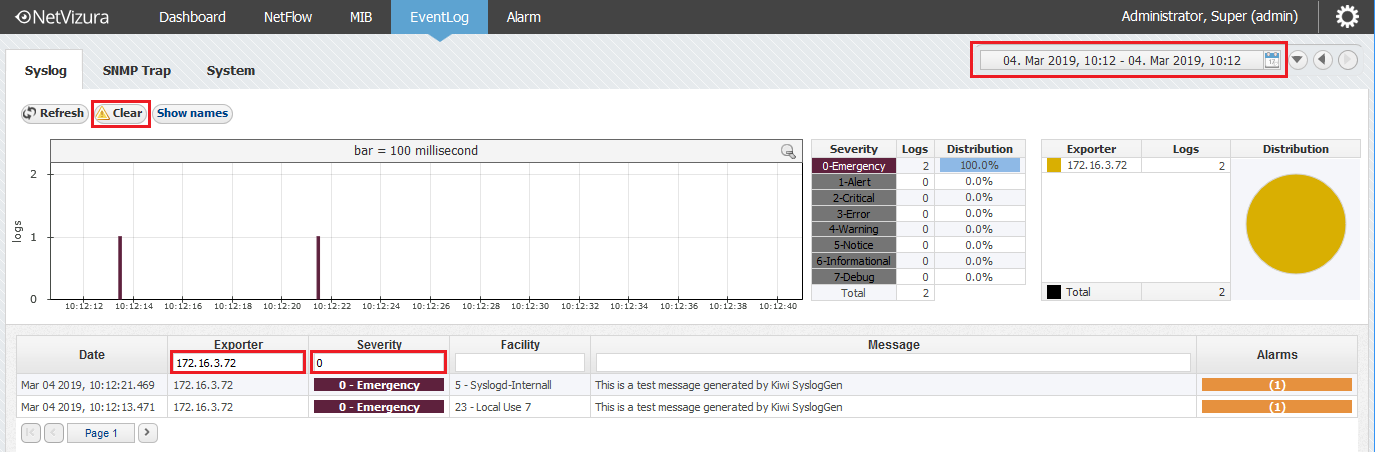Go to first page of results
Image resolution: width=1375 pixels, height=452 pixels.
coord(31,433)
